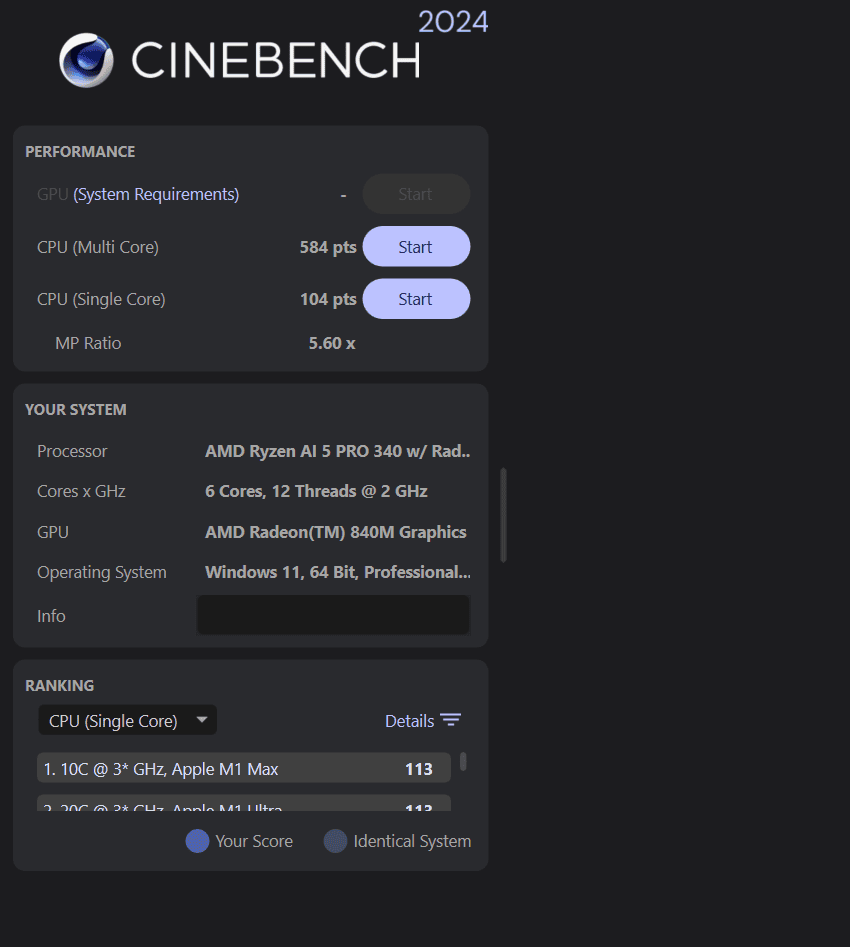The height and width of the screenshot is (947, 850).
Task: Click the Cinebench sphere logo icon
Action: click(86, 60)
